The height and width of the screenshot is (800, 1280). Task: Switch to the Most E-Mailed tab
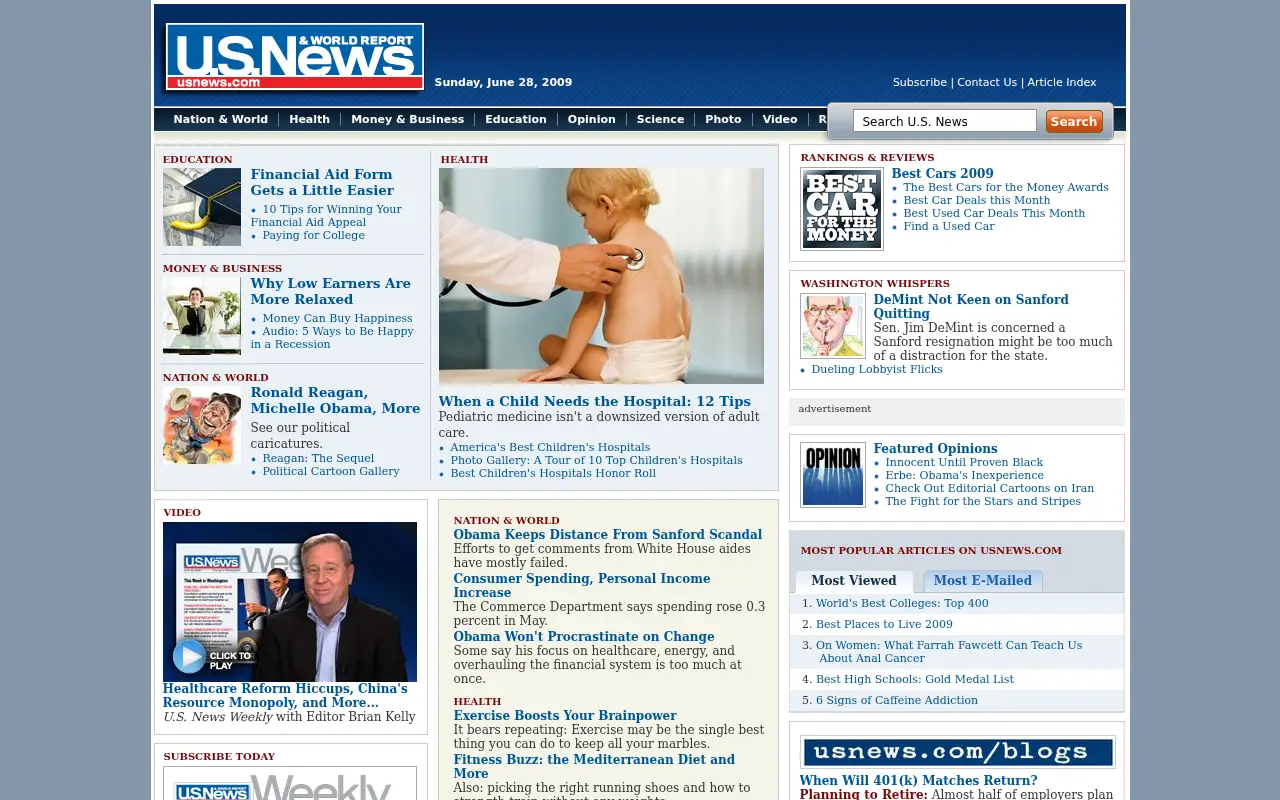point(982,581)
